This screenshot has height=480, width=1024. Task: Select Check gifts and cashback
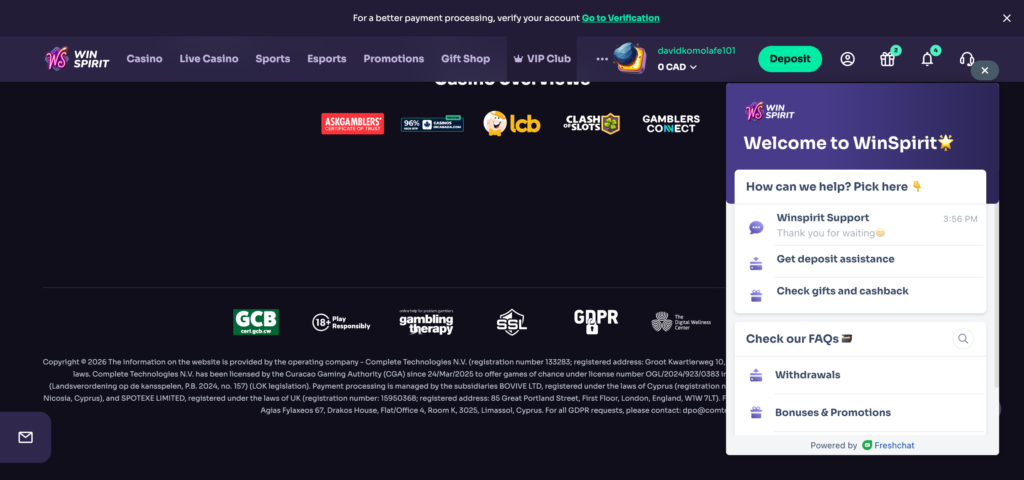click(860, 291)
